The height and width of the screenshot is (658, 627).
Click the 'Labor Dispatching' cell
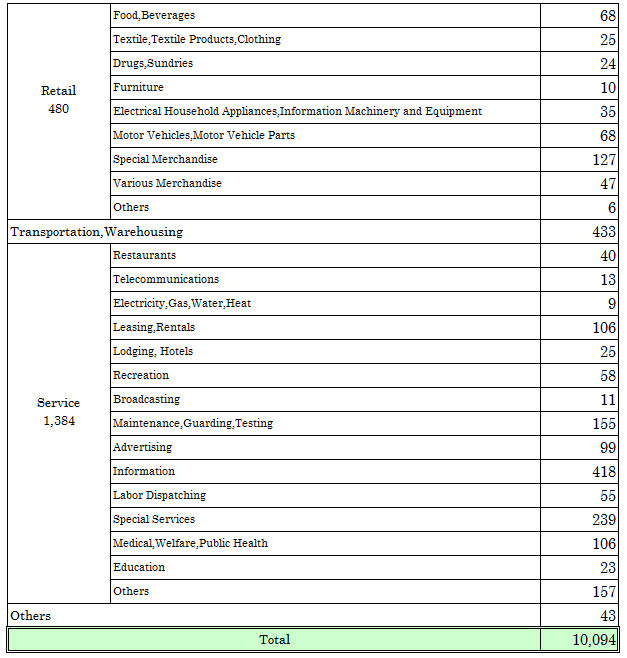tap(325, 495)
